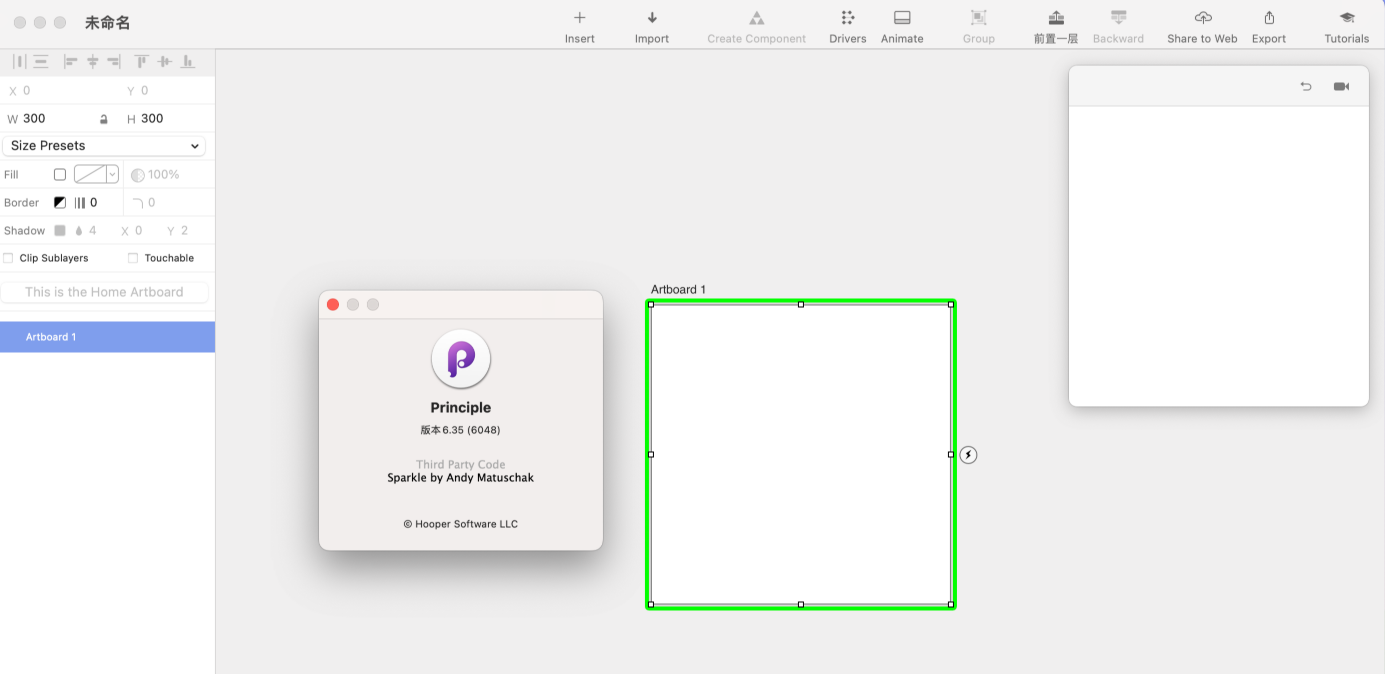
Task: Close the About Principle window
Action: 333,305
